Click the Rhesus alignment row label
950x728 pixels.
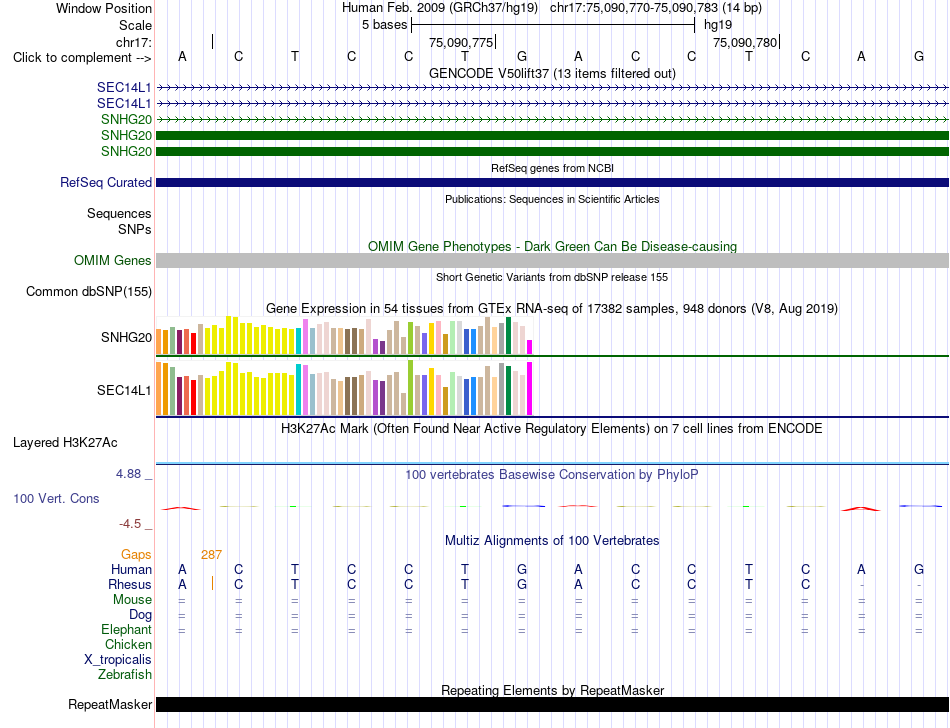(130, 584)
